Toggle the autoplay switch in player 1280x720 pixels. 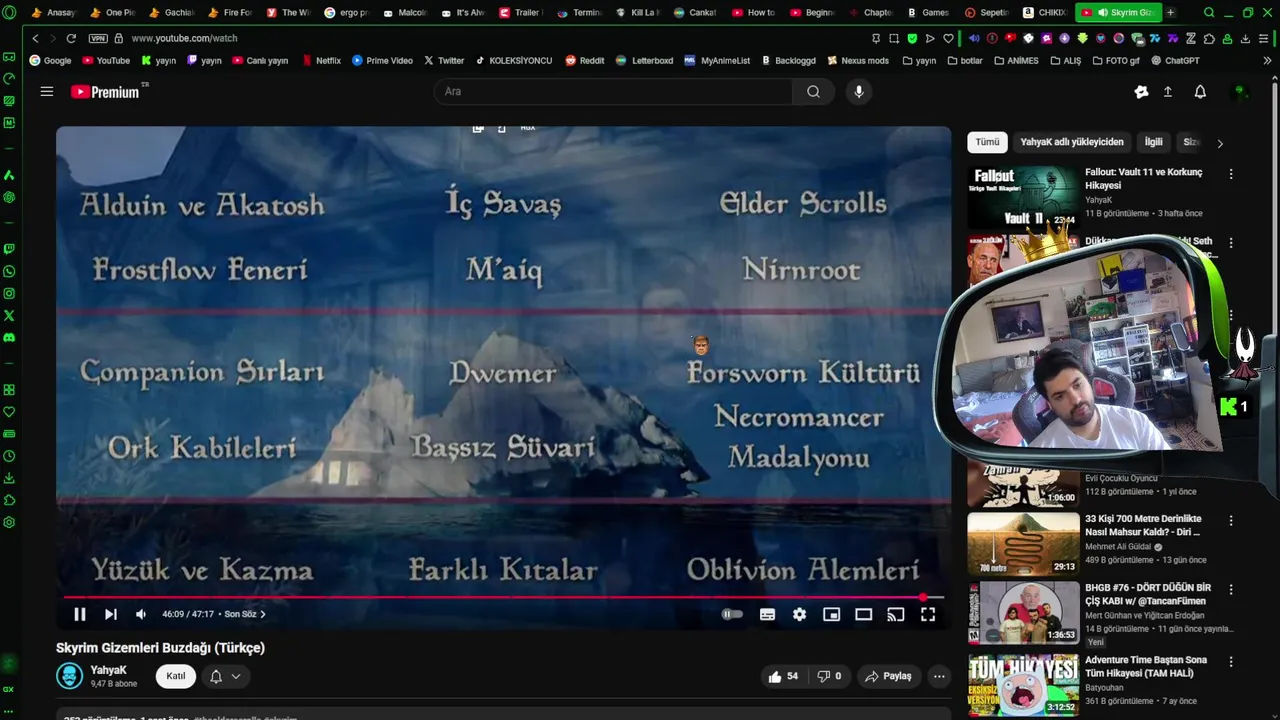733,615
